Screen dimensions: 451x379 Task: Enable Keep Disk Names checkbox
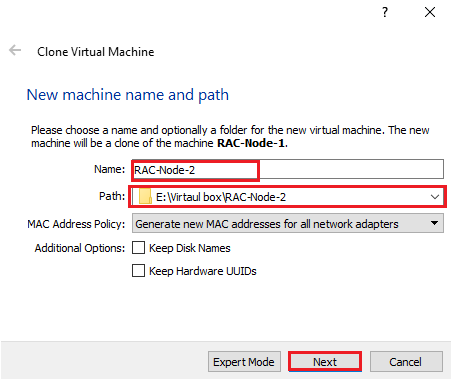pyautogui.click(x=138, y=248)
